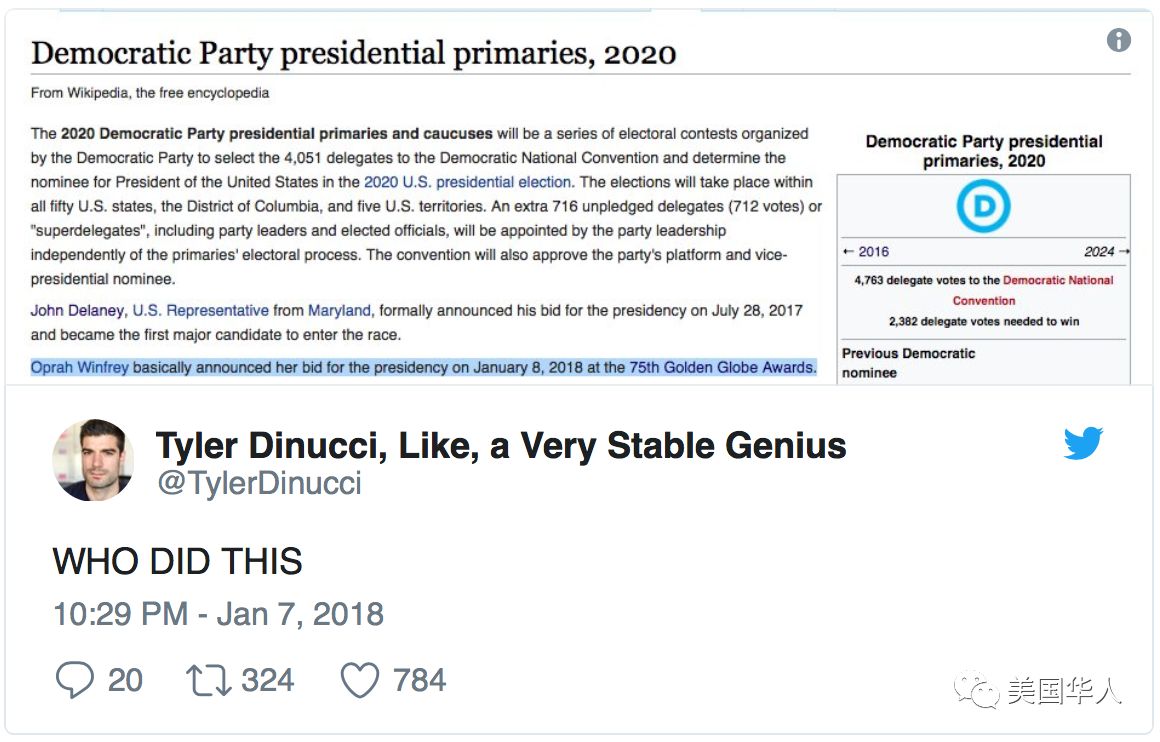Click the retweet arrows icon
This screenshot has height=742, width=1160.
pyautogui.click(x=207, y=681)
